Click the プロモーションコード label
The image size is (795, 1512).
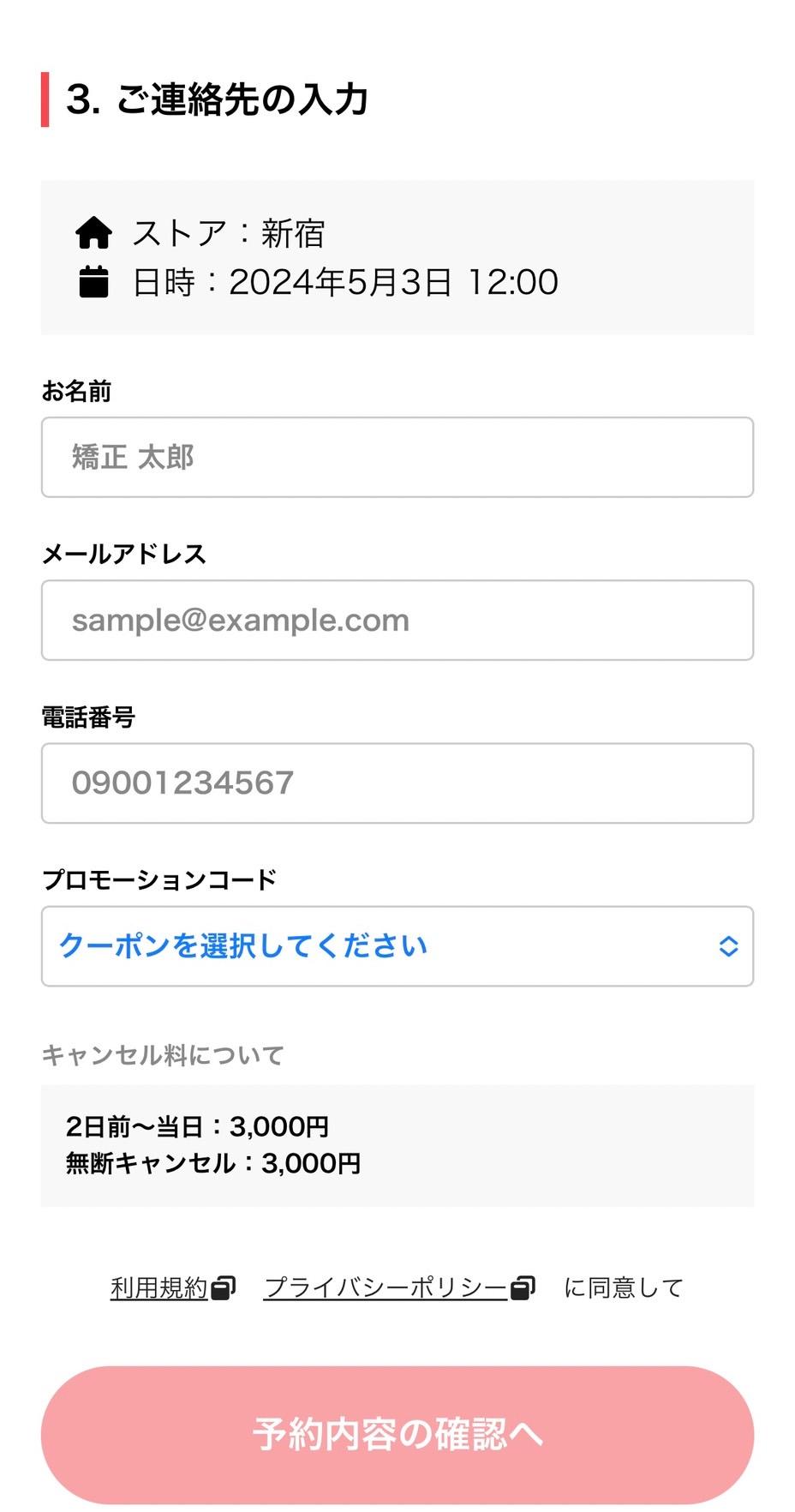tap(159, 879)
